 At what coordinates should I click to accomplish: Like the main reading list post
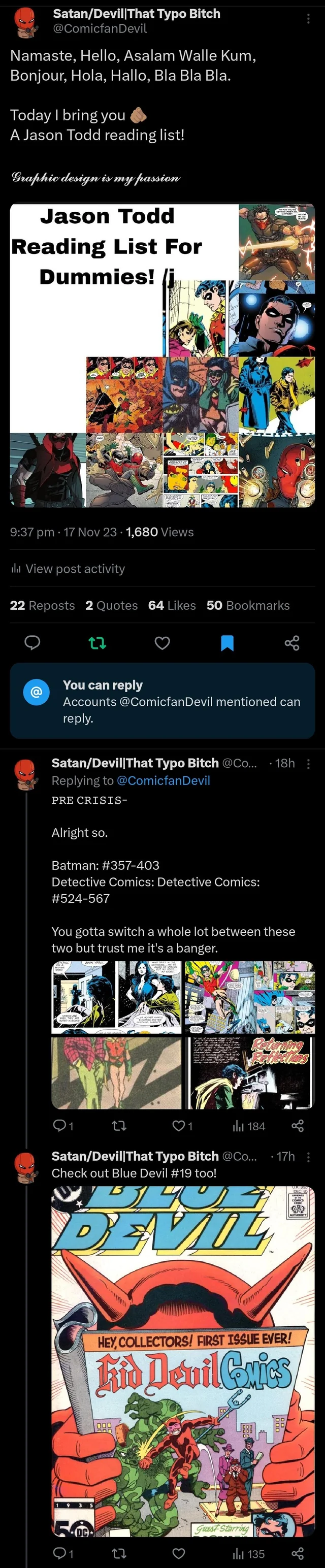coord(162,642)
